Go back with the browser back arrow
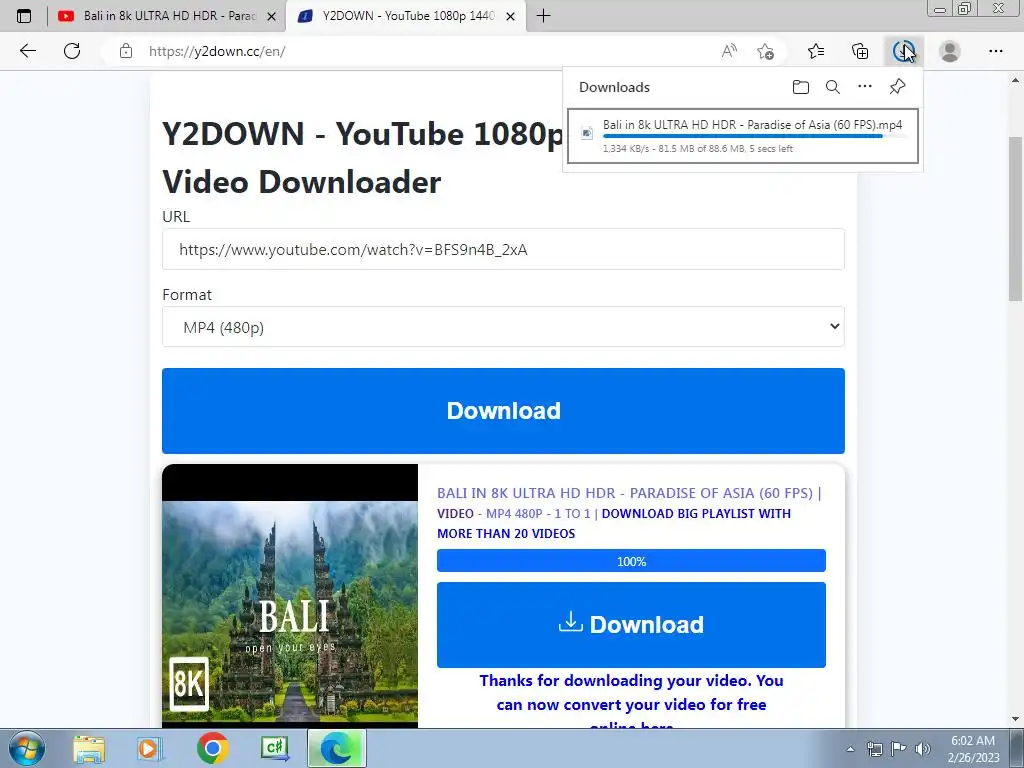 27,51
